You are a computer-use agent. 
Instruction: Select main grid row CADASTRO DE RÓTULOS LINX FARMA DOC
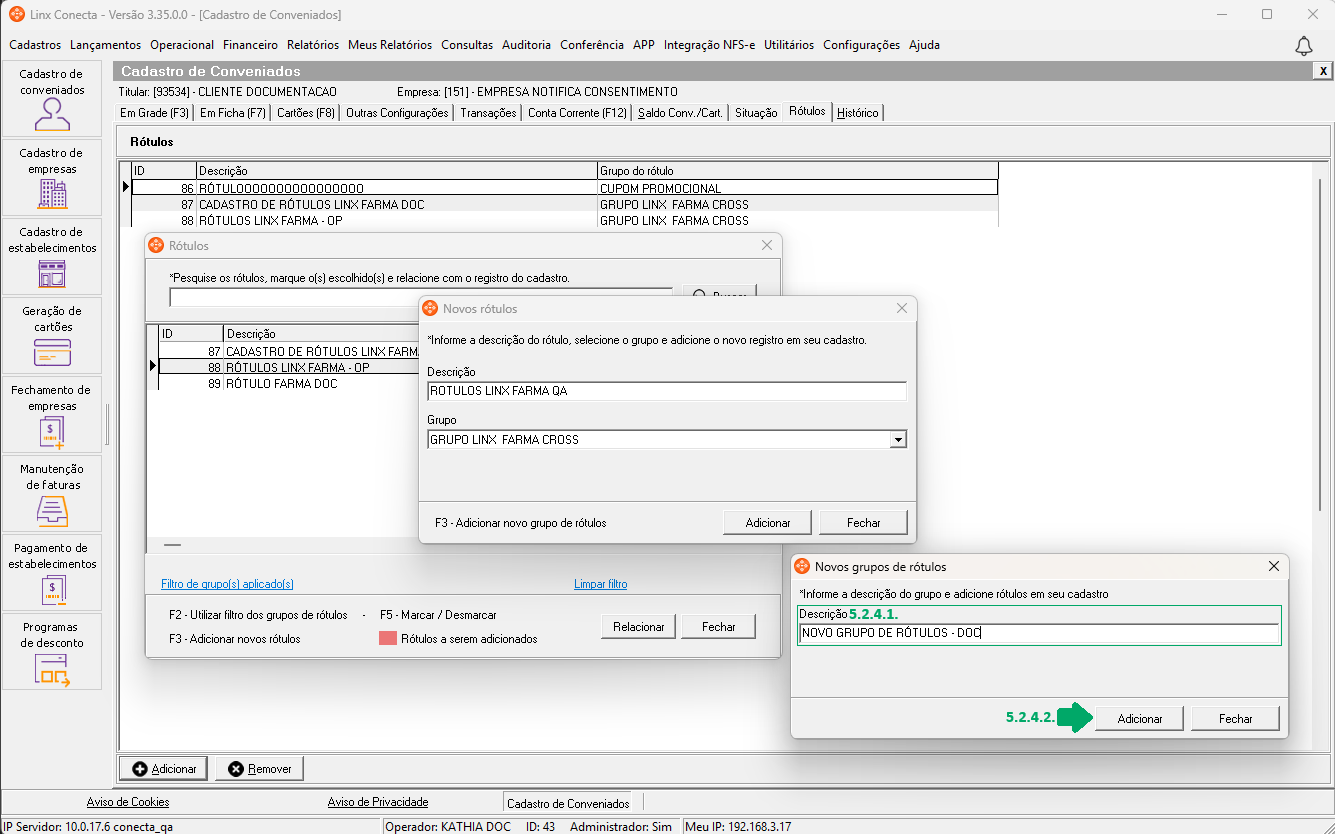565,204
